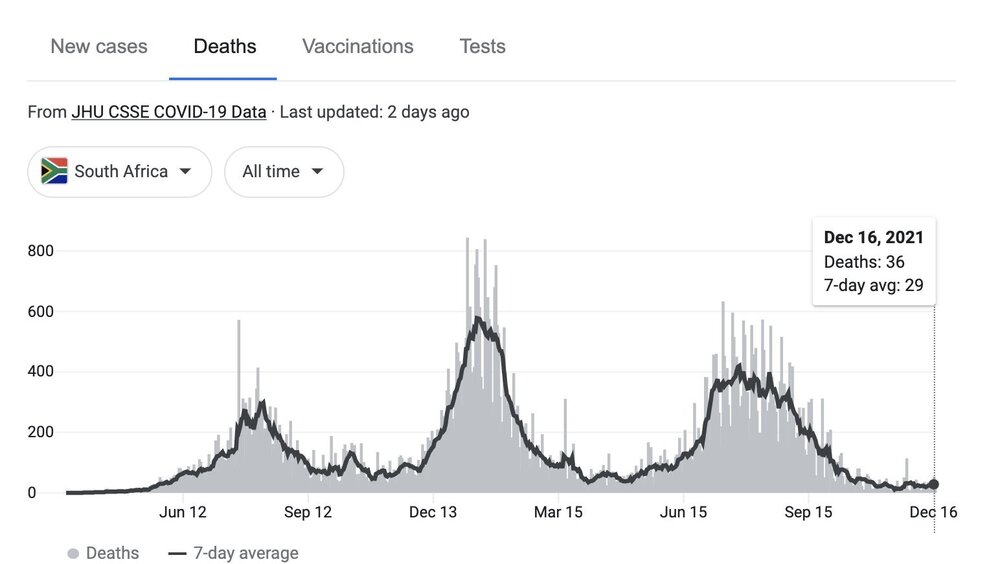Click the Dec 13 x-axis date label

[433, 513]
